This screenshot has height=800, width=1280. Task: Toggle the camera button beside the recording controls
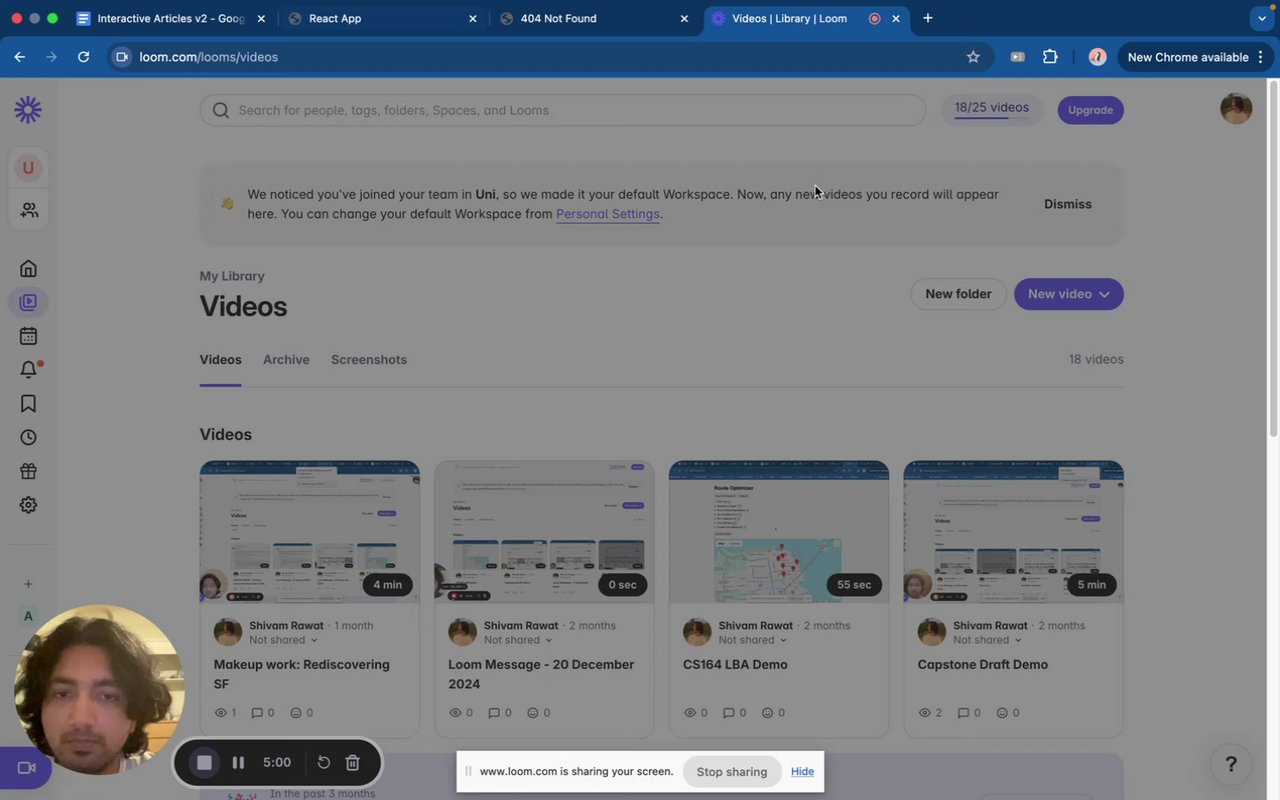[x=26, y=768]
